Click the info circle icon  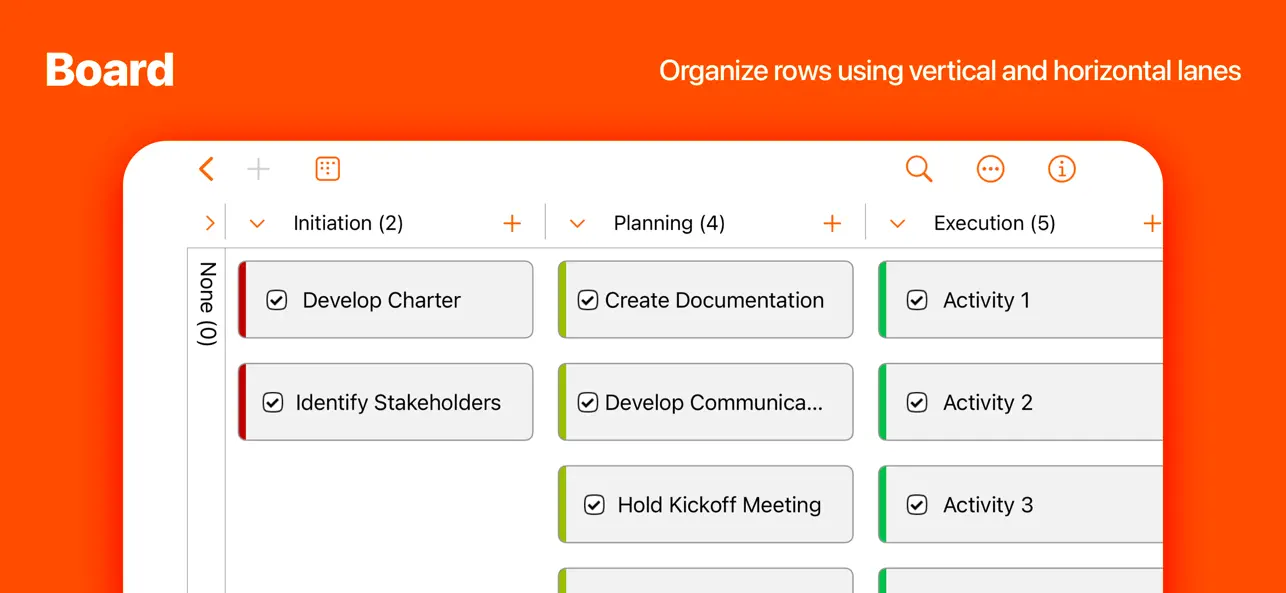click(1061, 168)
